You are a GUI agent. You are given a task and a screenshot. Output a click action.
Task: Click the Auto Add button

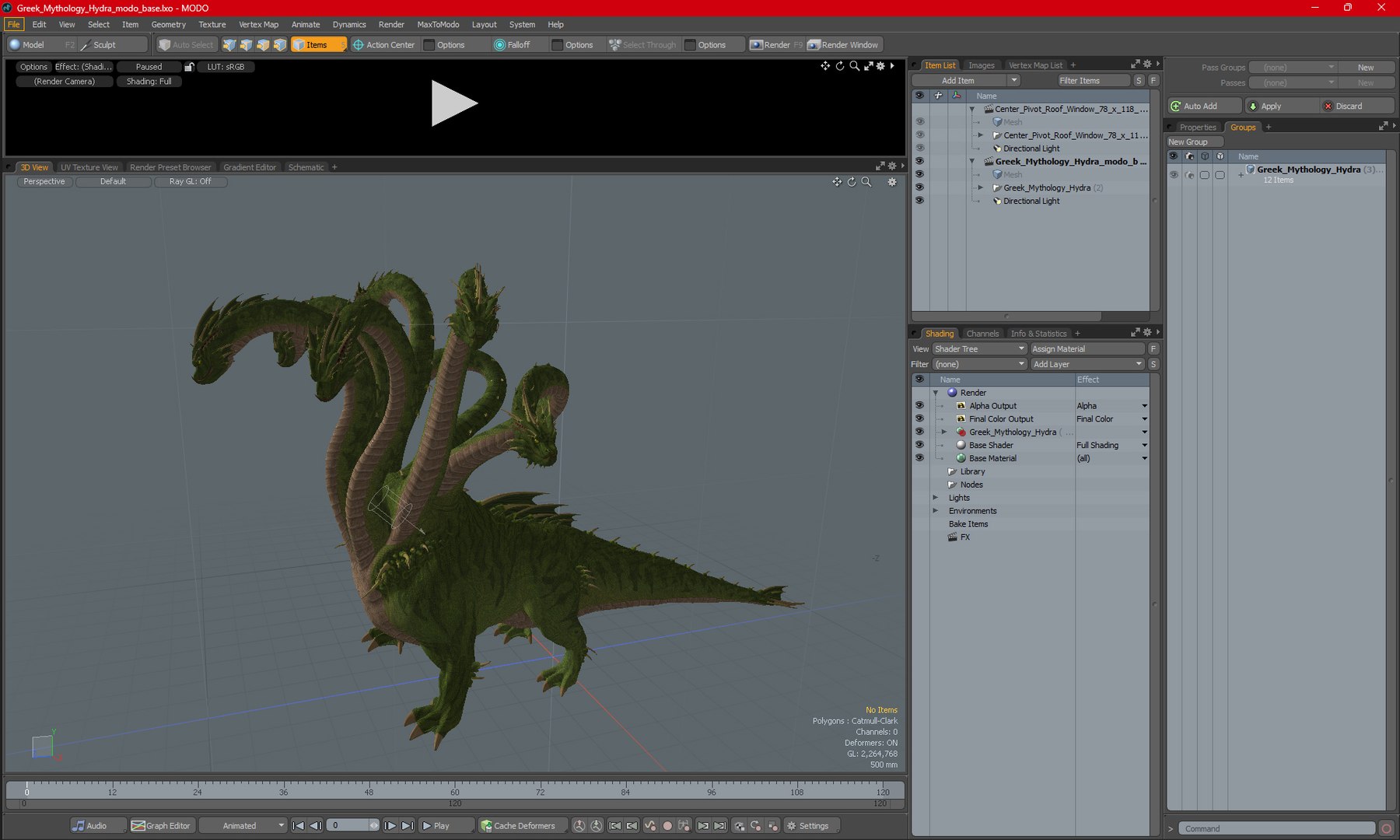1204,106
